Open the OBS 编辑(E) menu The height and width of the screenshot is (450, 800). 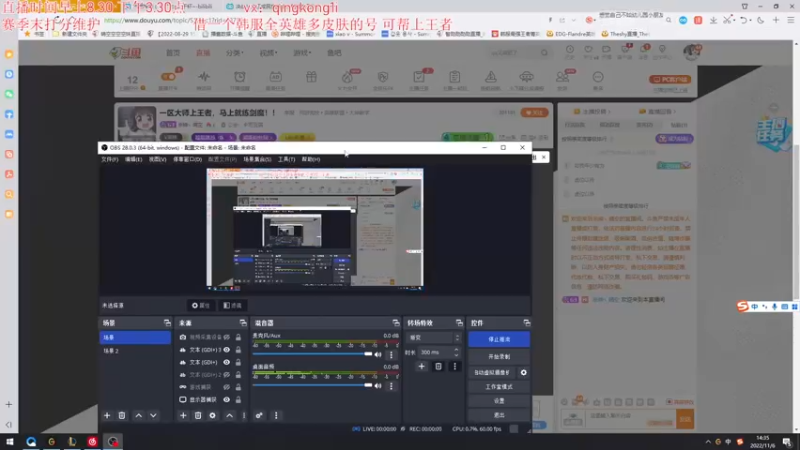(x=133, y=159)
